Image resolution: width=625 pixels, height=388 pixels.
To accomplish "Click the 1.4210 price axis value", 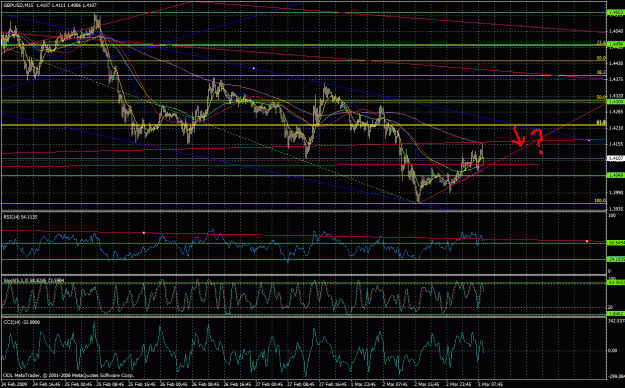I will pos(616,128).
